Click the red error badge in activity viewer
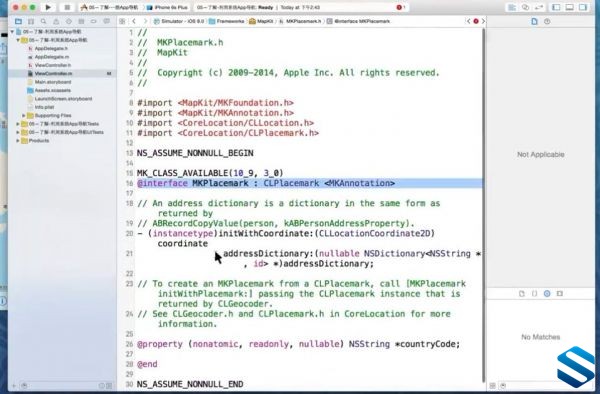 point(400,7)
